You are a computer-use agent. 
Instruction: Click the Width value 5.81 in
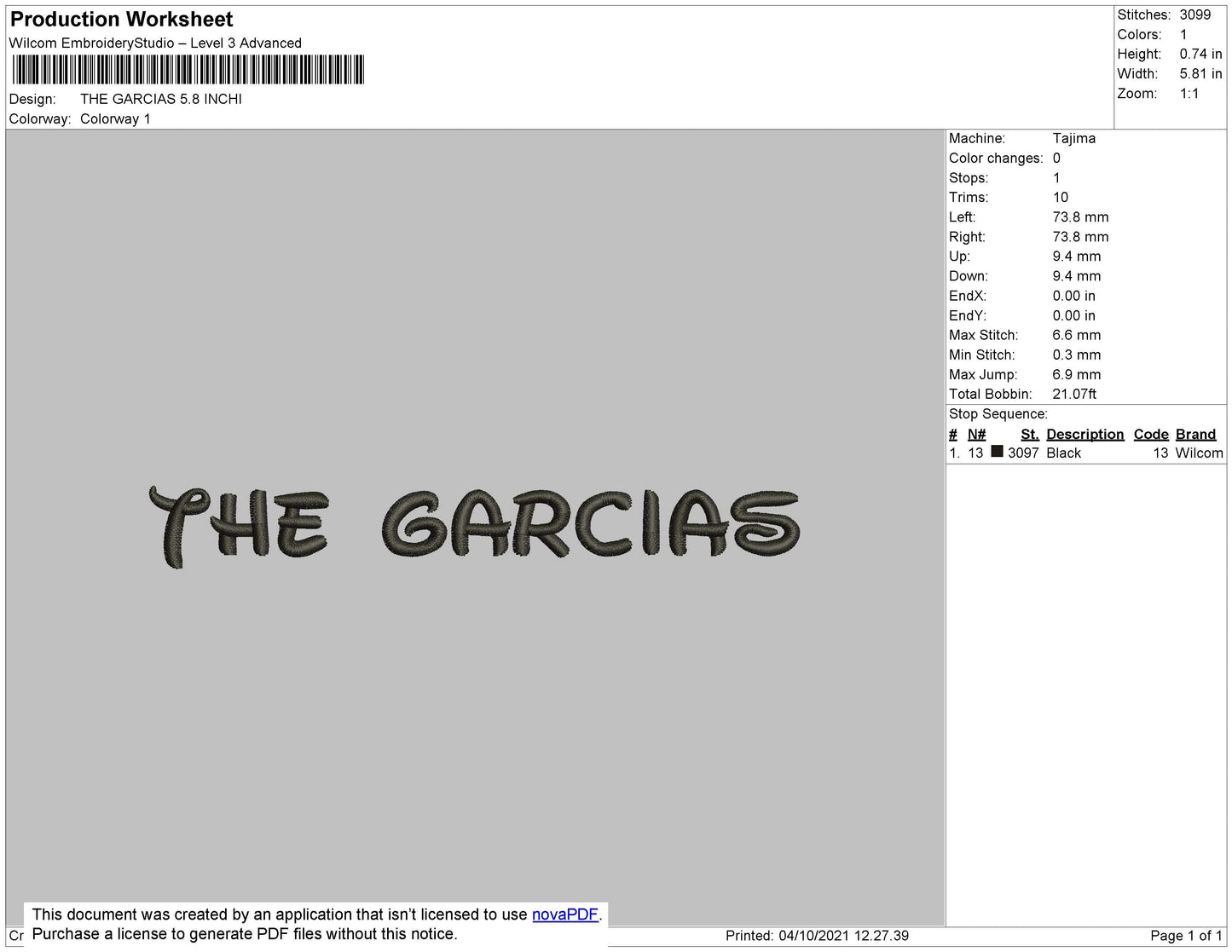coord(1201,74)
